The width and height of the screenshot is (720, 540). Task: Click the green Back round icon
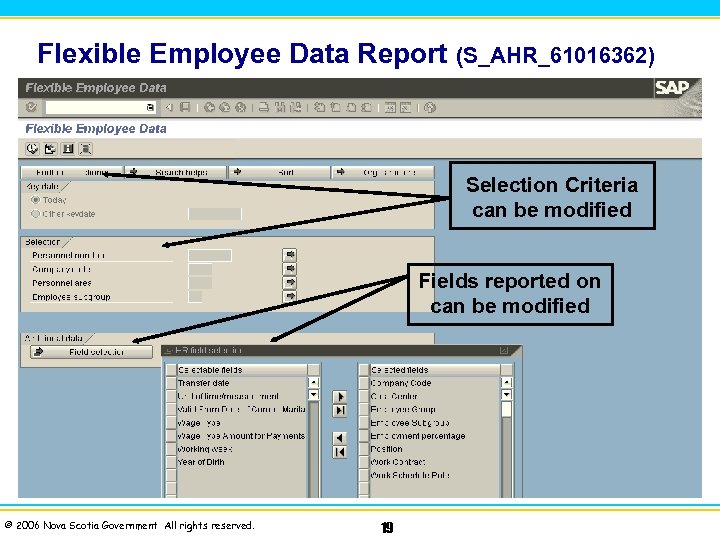tap(209, 107)
